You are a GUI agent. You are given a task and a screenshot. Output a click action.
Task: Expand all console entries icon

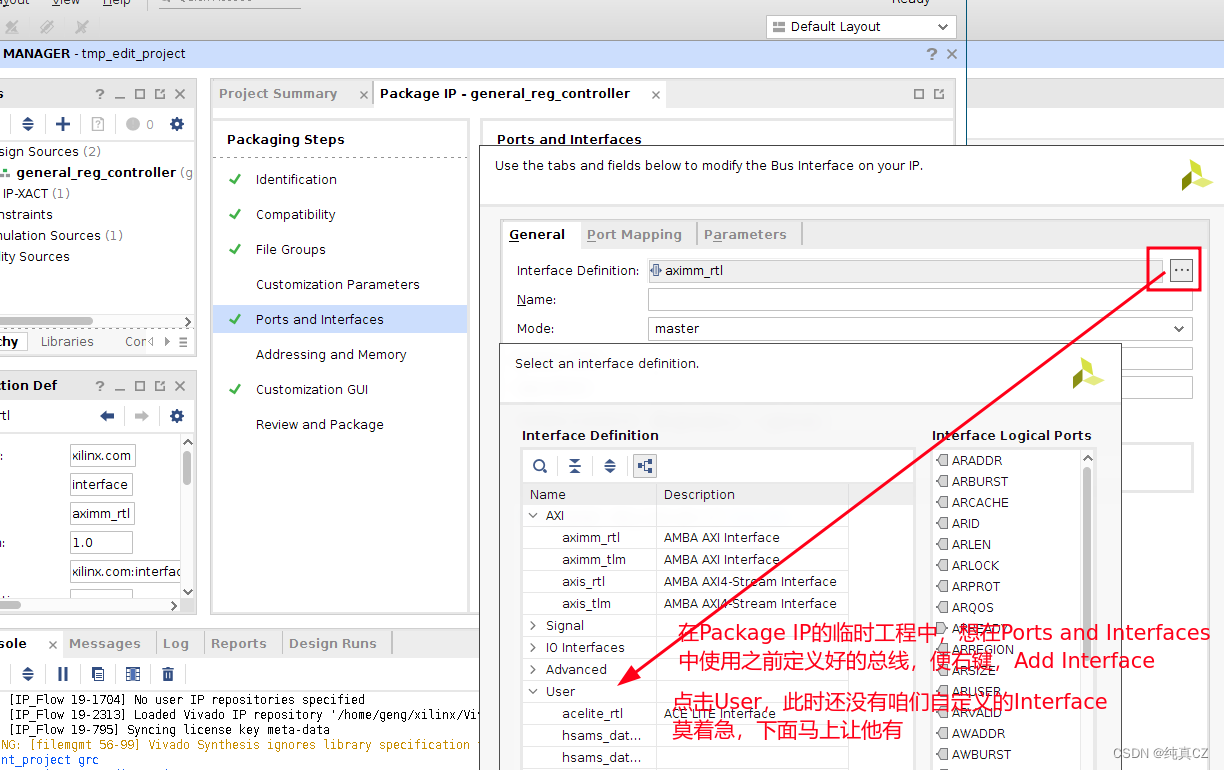point(28,674)
